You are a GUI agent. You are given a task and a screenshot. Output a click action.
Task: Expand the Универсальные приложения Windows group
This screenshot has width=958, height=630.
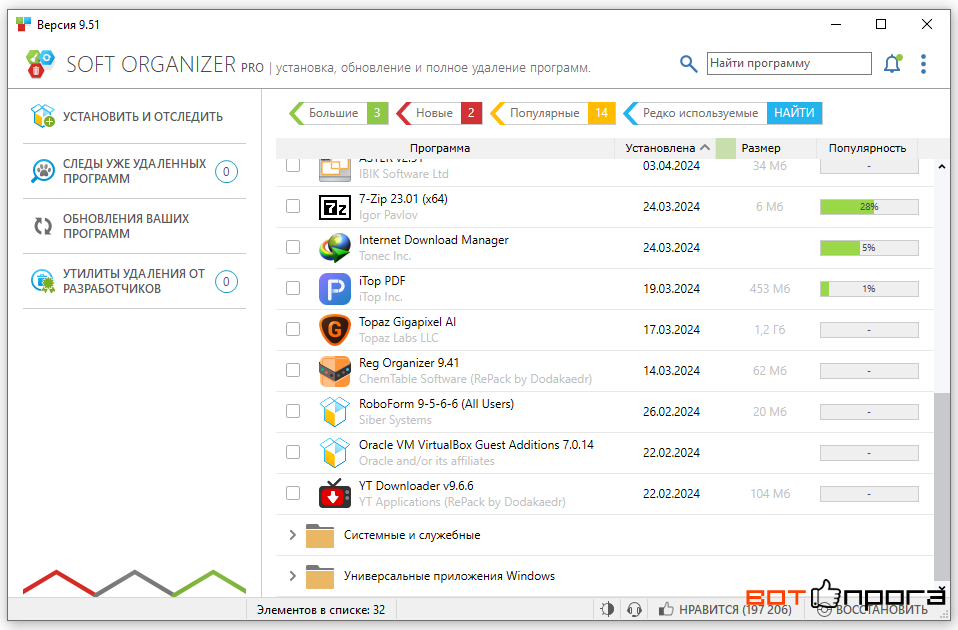pos(293,576)
